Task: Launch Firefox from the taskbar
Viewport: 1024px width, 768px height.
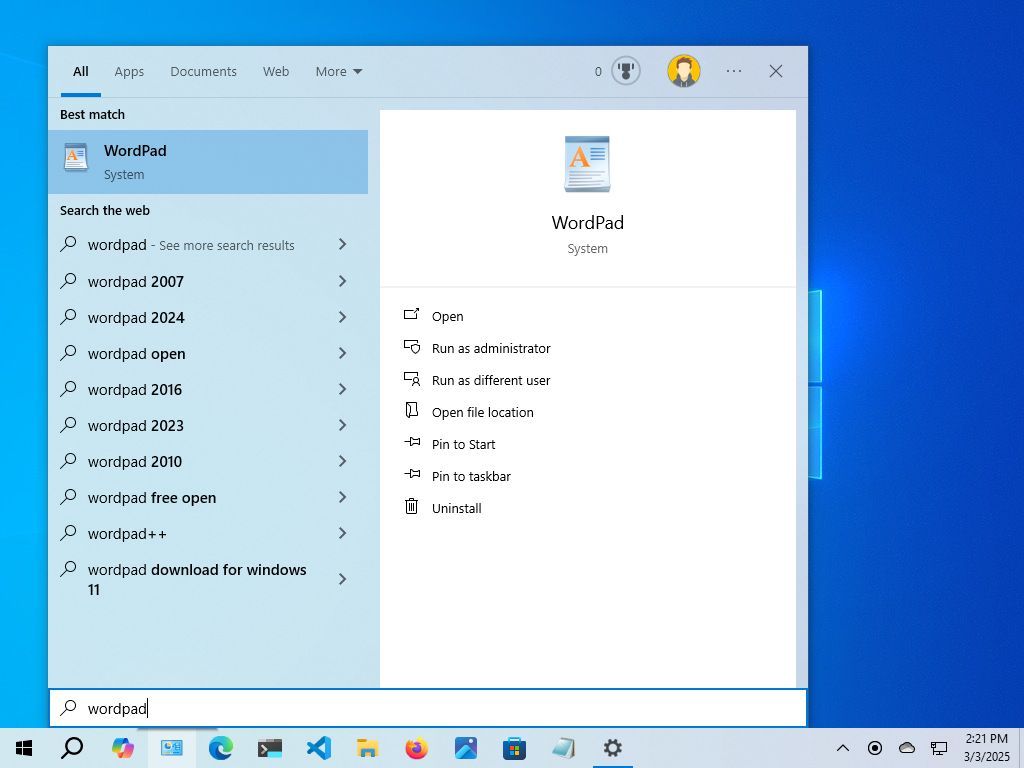Action: [416, 747]
